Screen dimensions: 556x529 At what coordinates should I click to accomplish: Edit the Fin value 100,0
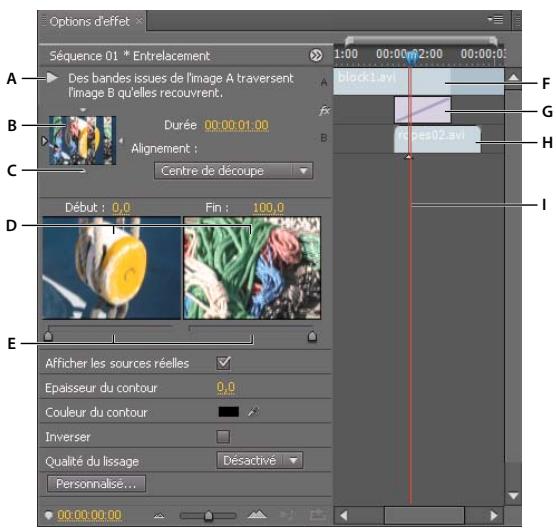point(268,208)
